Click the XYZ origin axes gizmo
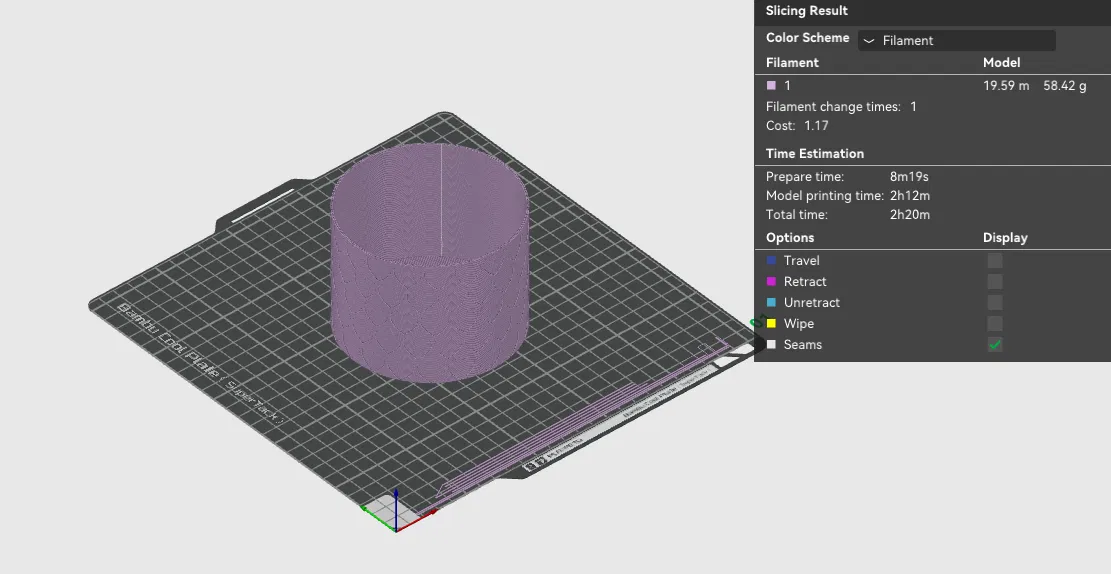 (397, 512)
